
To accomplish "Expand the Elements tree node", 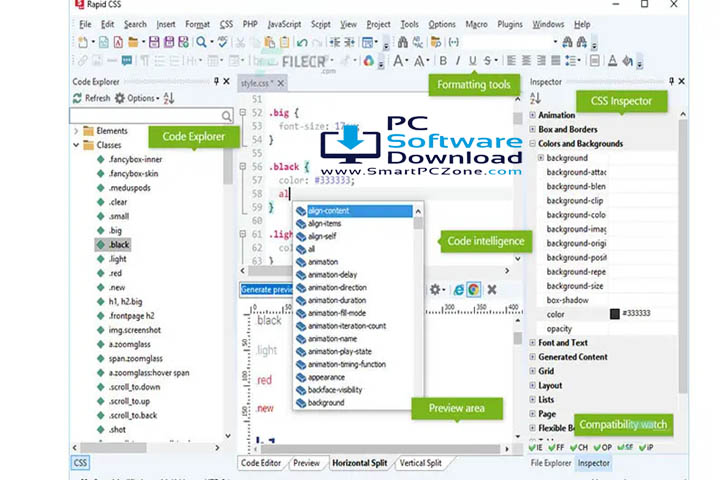I will pyautogui.click(x=76, y=131).
